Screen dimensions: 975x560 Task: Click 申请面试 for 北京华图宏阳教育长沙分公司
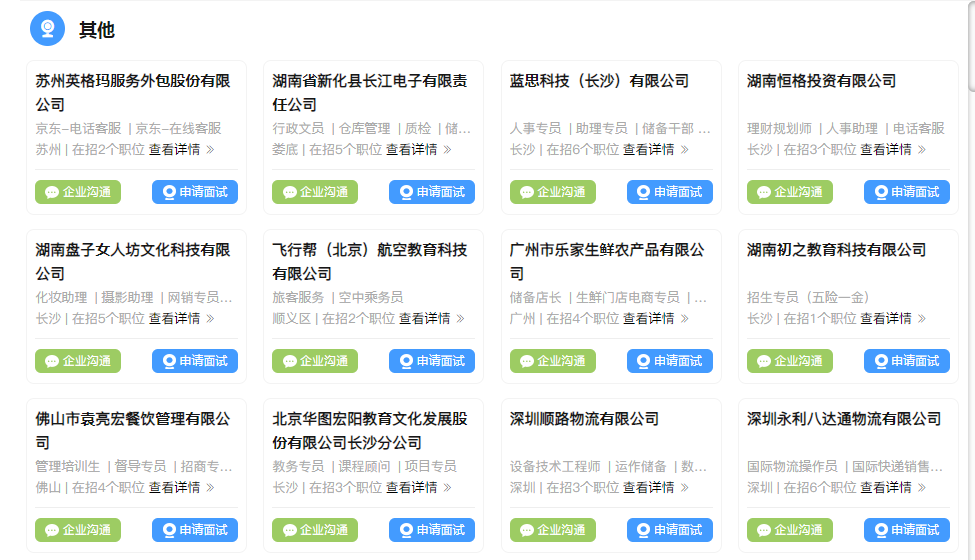coord(432,530)
